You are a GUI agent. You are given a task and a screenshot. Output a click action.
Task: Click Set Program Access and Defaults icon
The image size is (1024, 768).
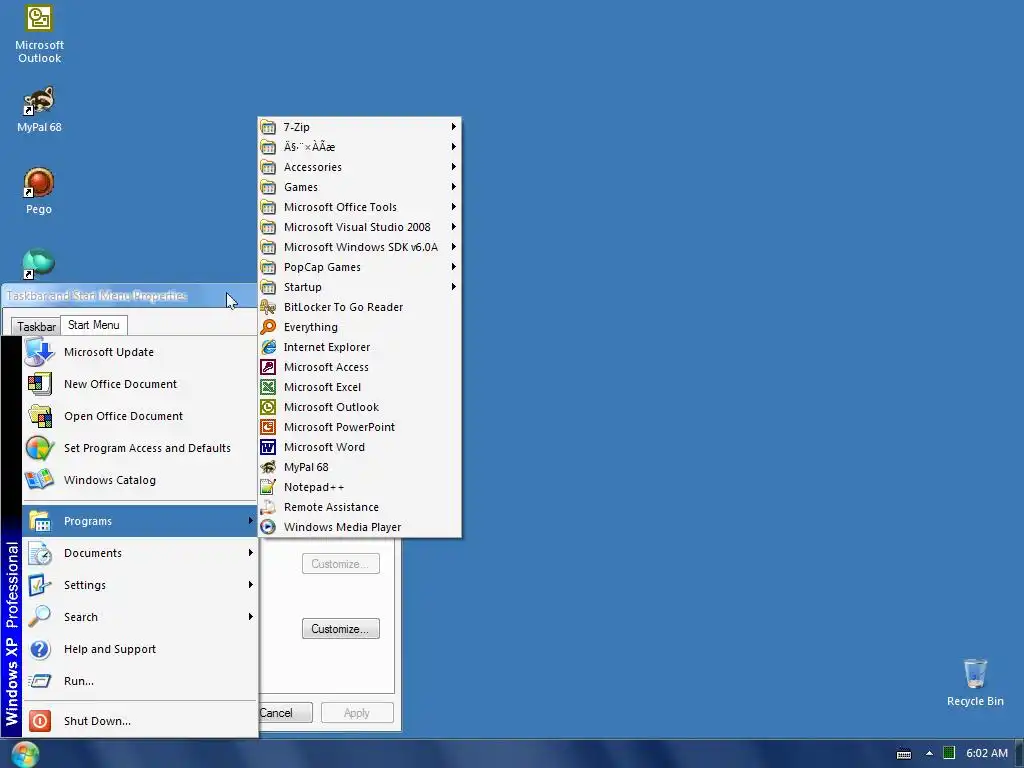pyautogui.click(x=40, y=448)
